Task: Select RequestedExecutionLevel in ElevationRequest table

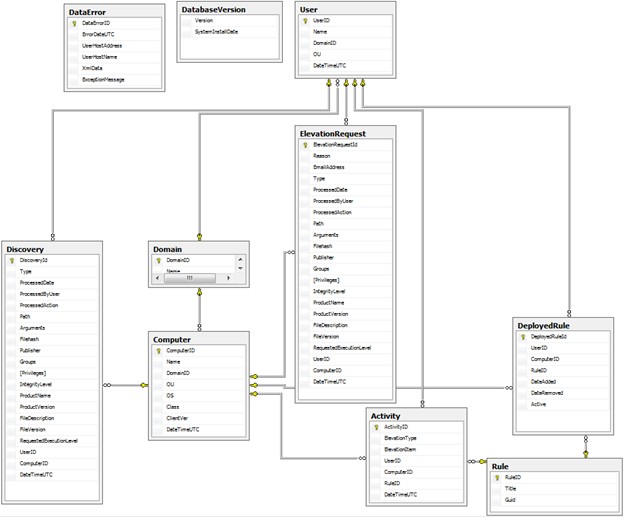Action: [x=346, y=348]
